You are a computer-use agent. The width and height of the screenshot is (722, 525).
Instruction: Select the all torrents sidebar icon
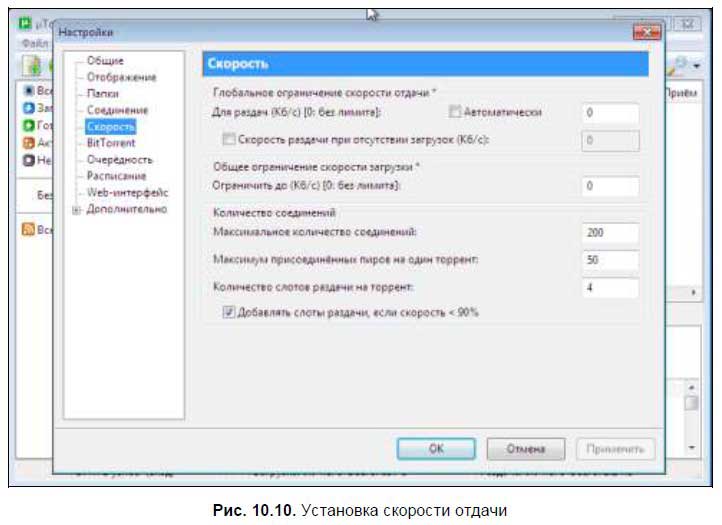point(29,90)
